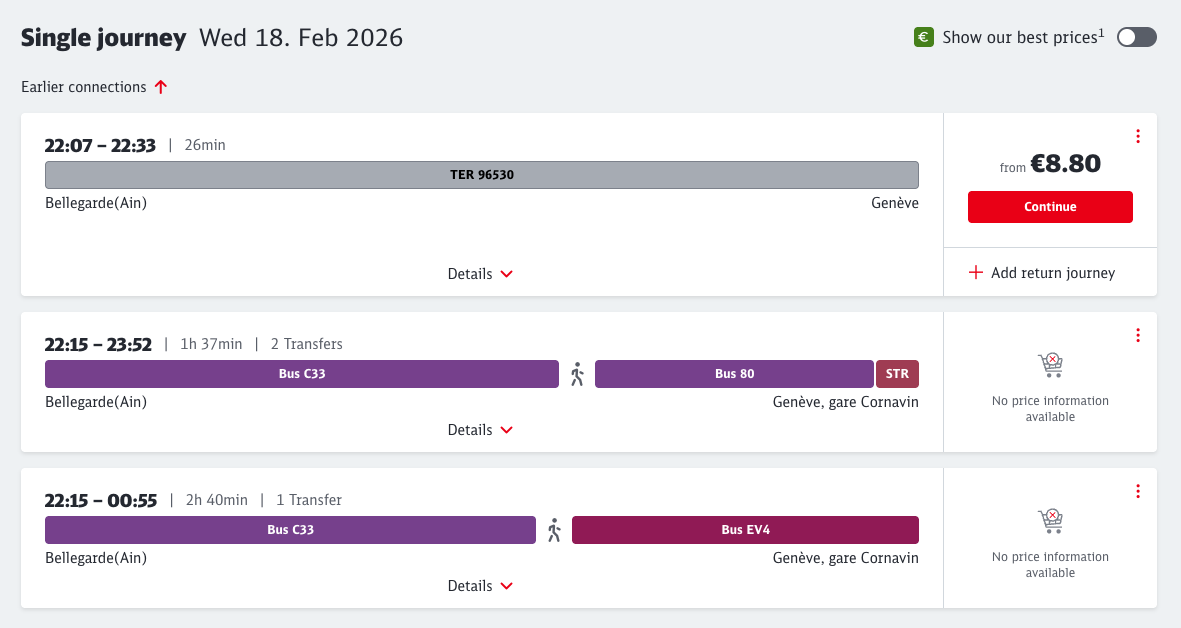Expand Details for the TER 96530 journey

pos(480,274)
